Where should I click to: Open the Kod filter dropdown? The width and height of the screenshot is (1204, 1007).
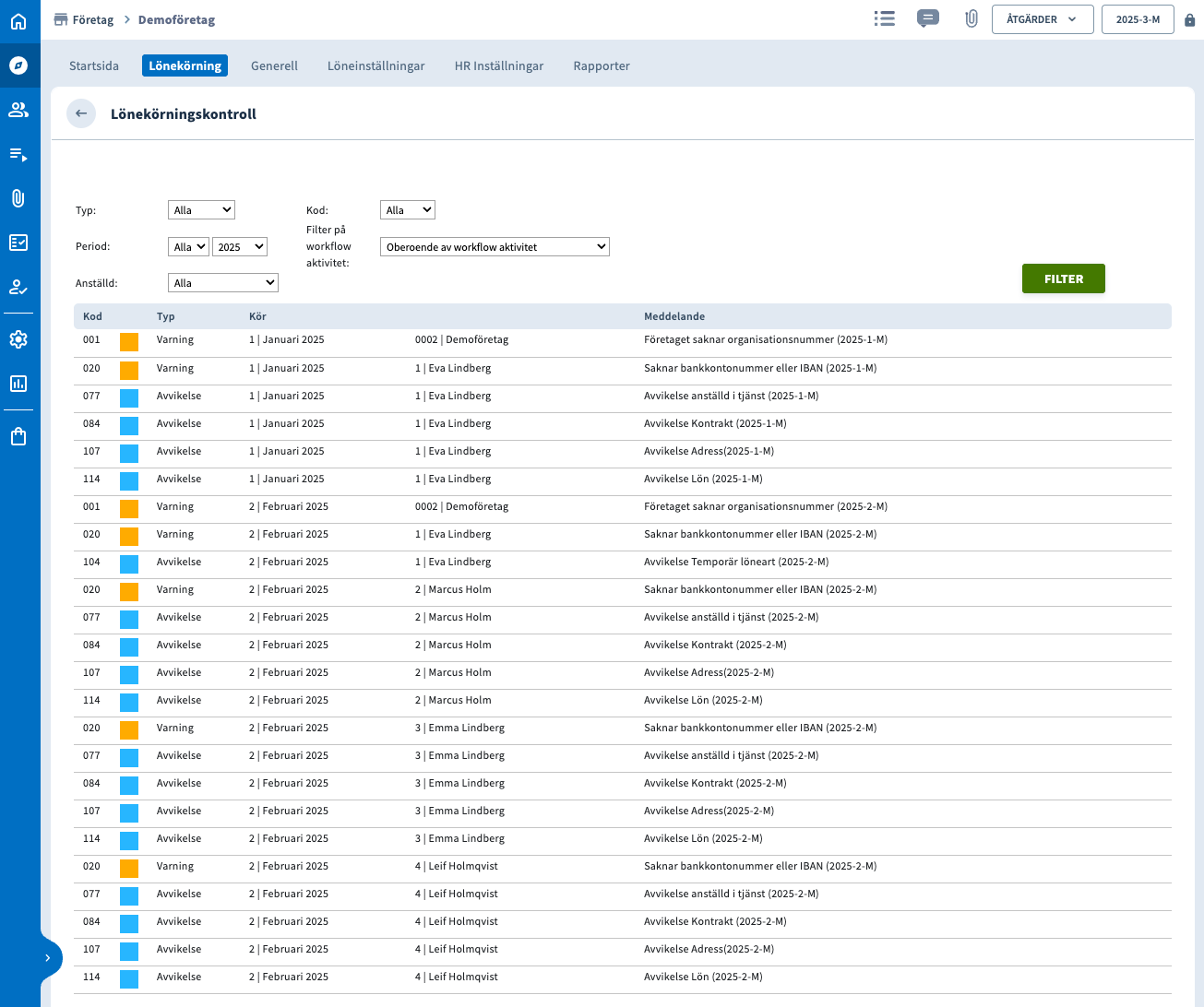point(407,210)
